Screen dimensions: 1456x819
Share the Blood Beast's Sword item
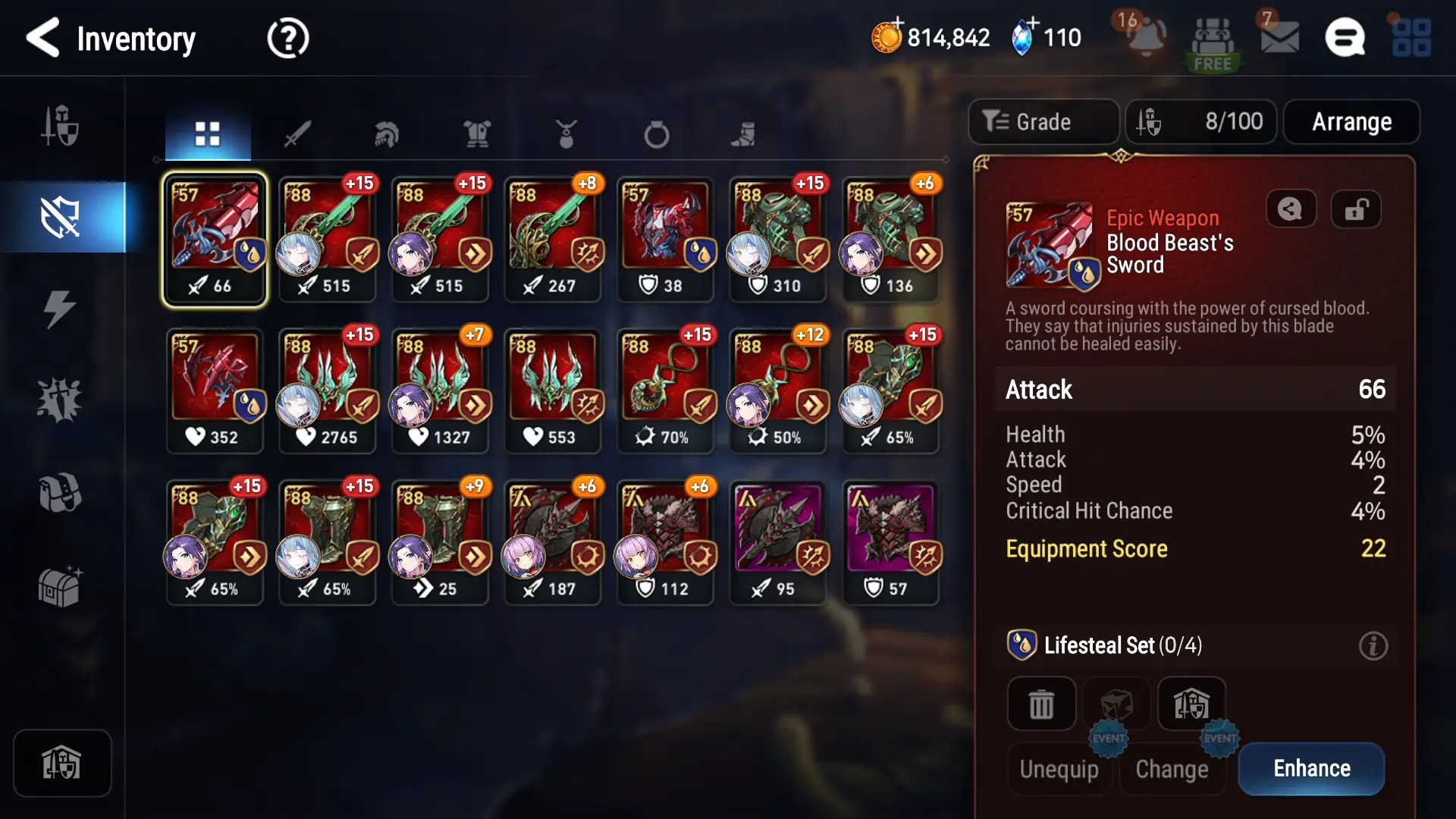tap(1291, 209)
